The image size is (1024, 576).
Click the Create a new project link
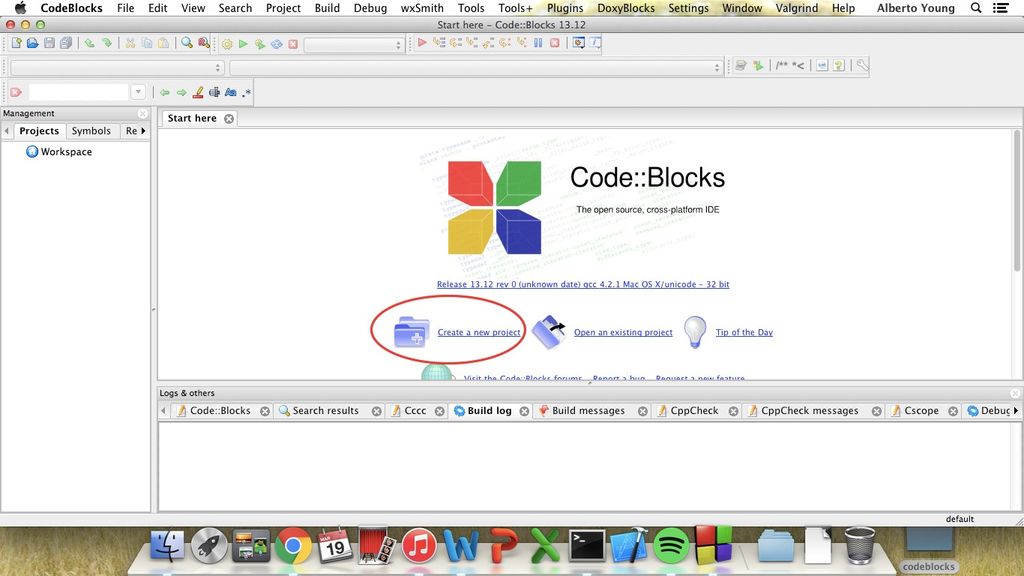coord(479,332)
